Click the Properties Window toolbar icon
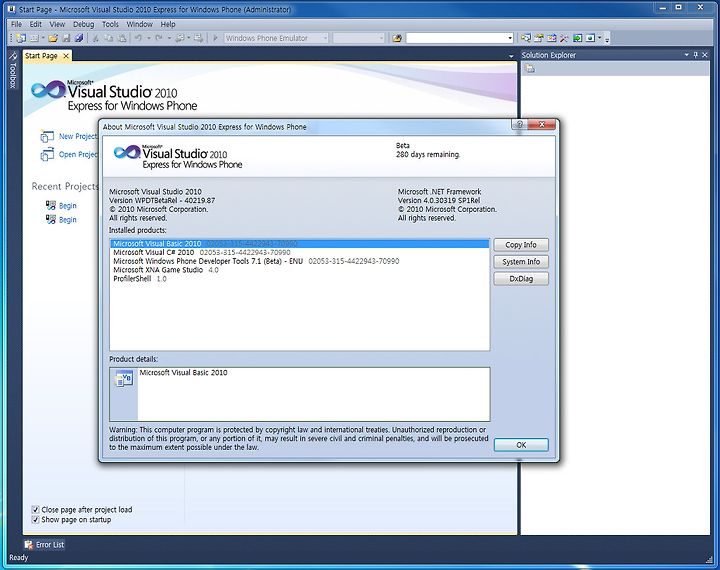Viewport: 720px width, 570px height. (x=539, y=38)
